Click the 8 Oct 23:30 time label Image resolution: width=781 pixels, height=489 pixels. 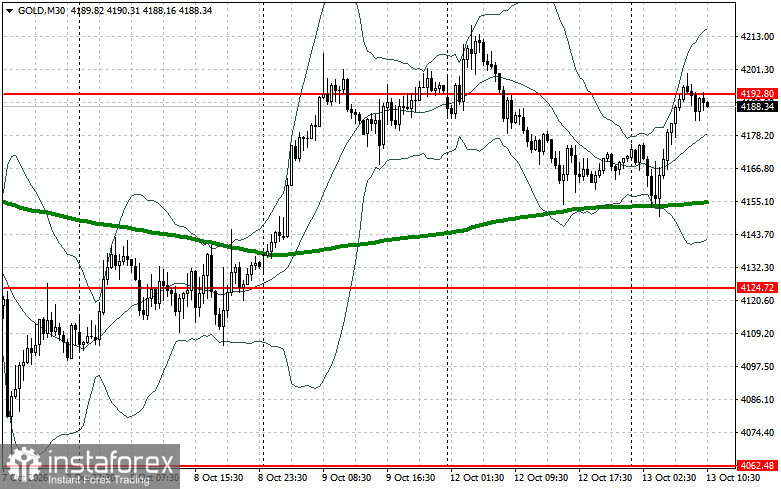click(282, 478)
